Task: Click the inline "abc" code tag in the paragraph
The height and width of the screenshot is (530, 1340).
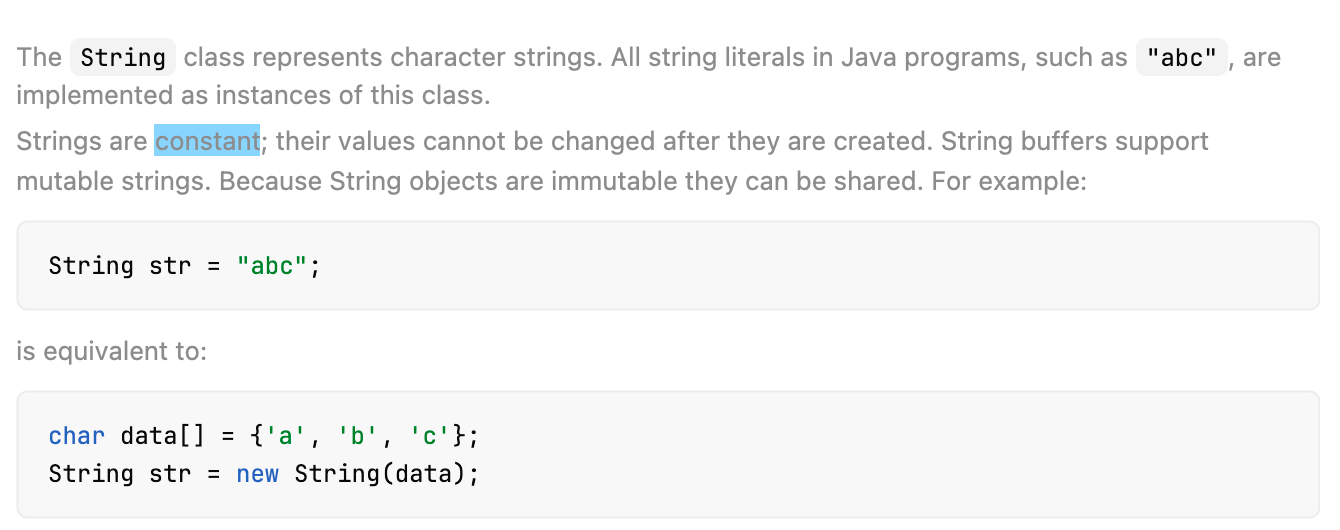Action: [x=1181, y=58]
